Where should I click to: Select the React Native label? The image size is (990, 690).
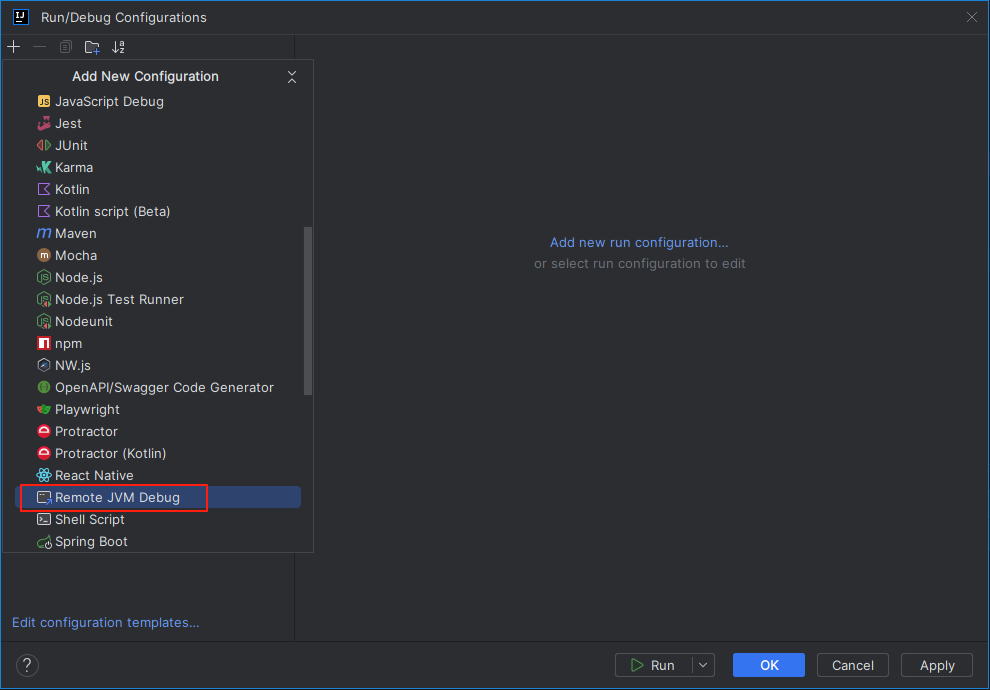pos(94,475)
